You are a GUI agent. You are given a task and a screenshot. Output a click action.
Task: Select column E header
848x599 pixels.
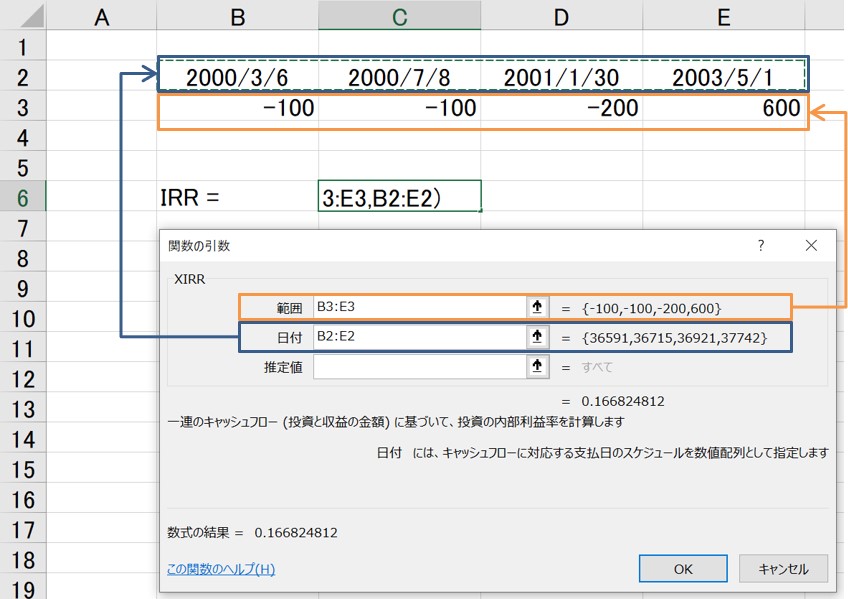724,15
